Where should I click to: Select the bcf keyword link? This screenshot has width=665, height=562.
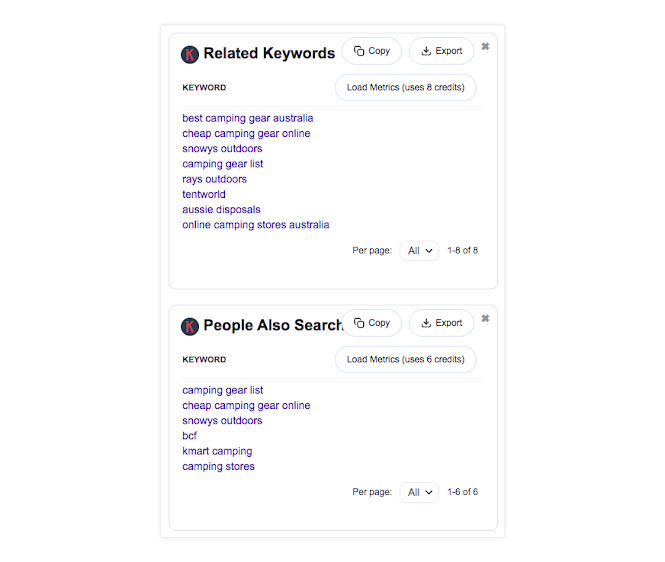[x=190, y=436]
